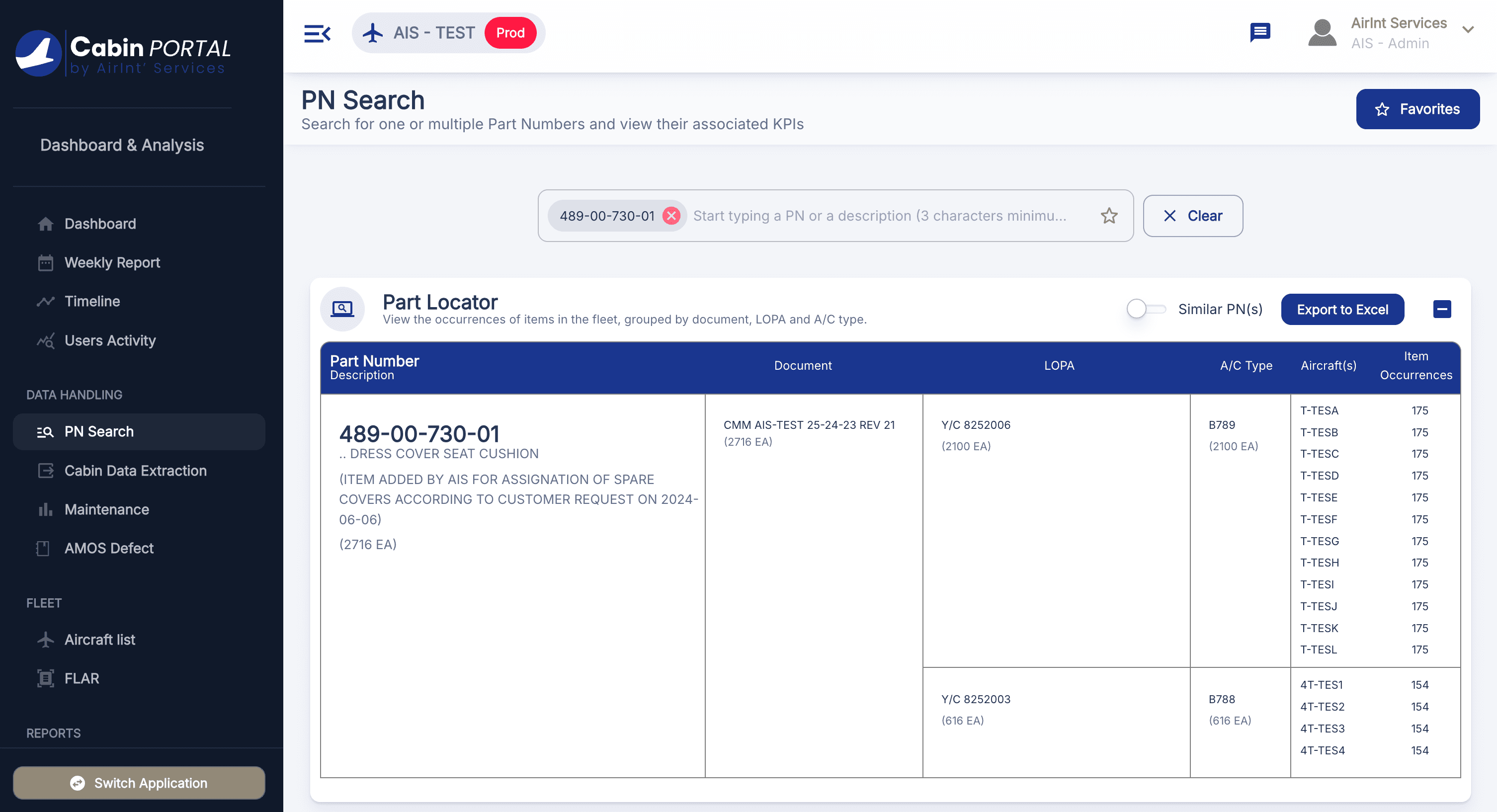Click the Export to Excel button
This screenshot has height=812, width=1497.
(x=1342, y=309)
